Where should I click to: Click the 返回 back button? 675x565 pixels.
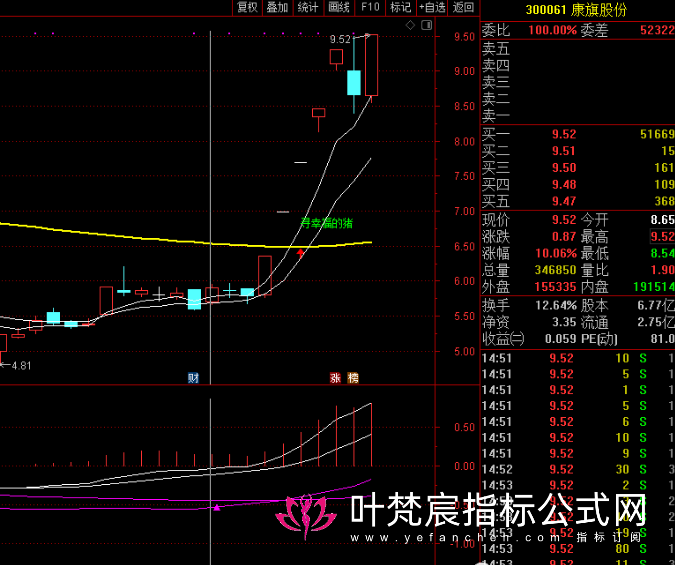pos(464,7)
